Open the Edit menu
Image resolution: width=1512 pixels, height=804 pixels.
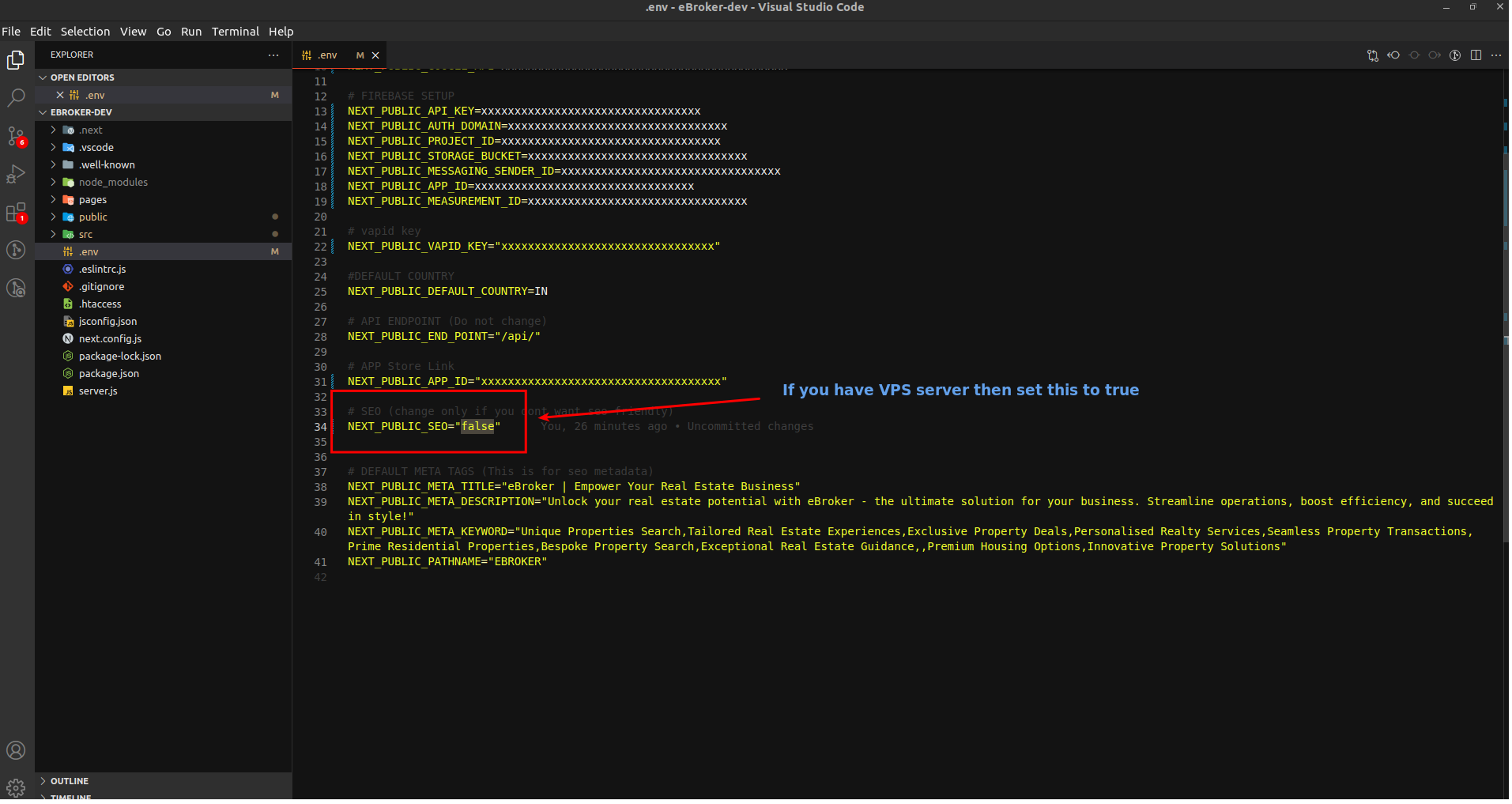(40, 32)
